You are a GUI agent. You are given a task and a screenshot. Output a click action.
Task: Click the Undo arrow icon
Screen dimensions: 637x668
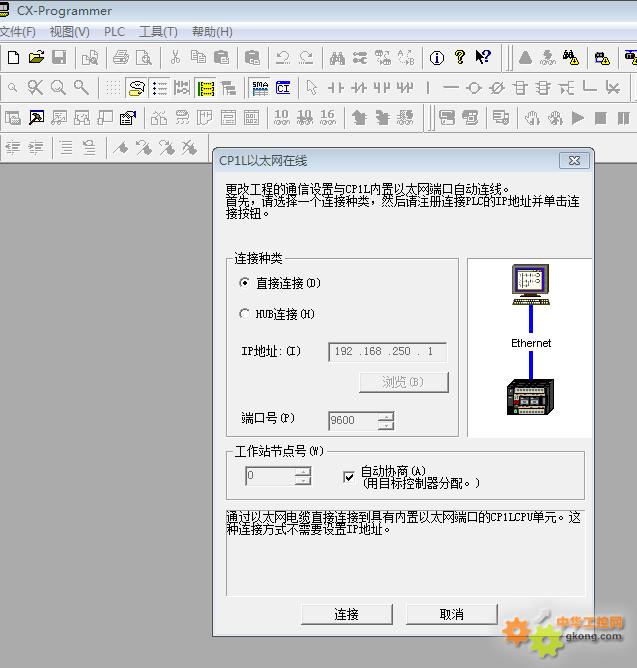[283, 57]
